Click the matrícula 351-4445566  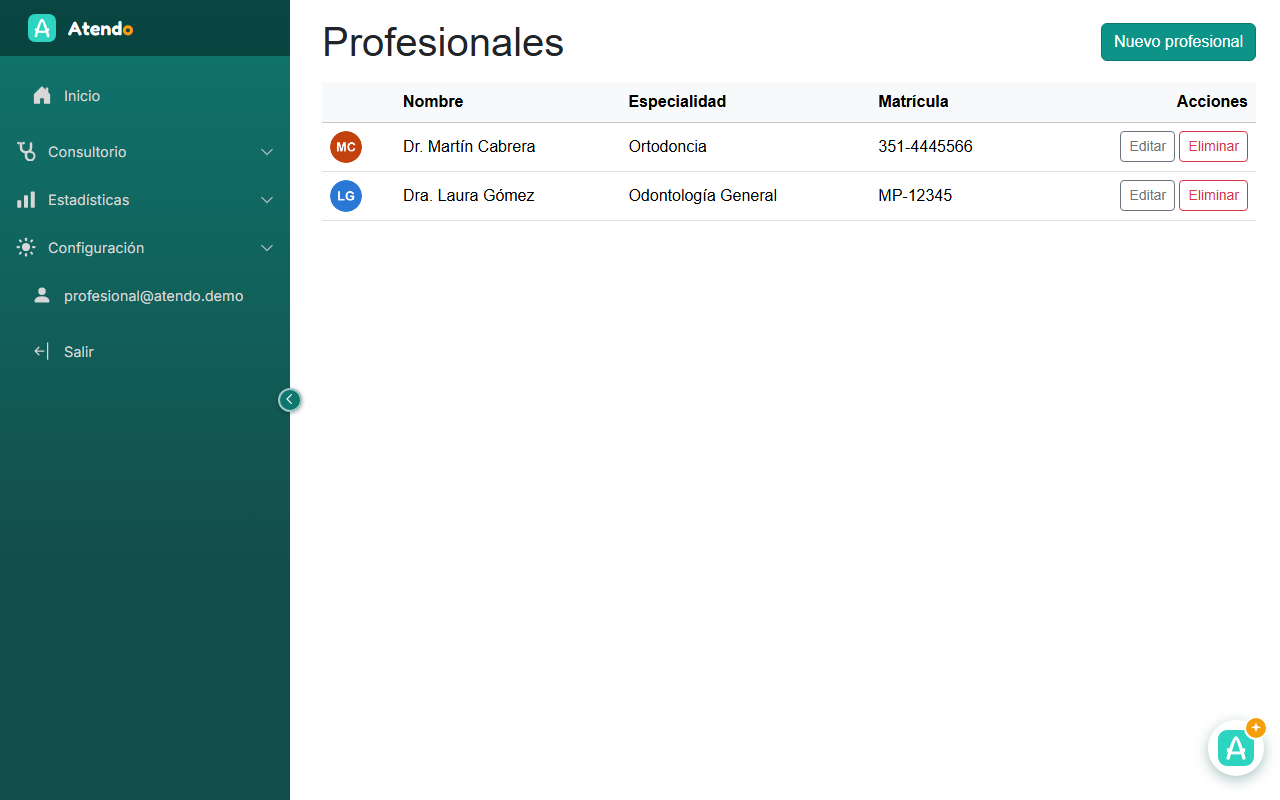tap(925, 147)
